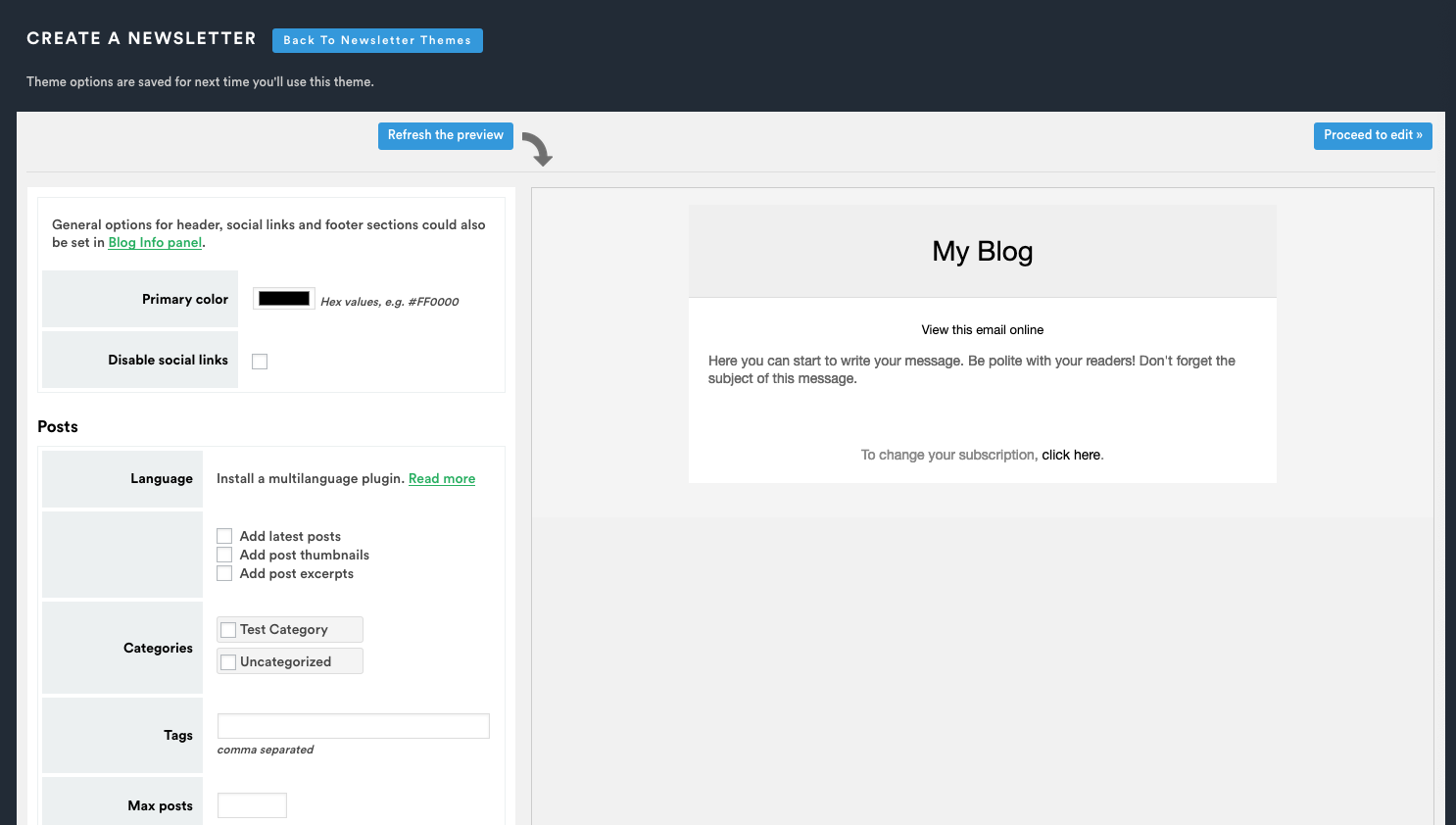This screenshot has width=1456, height=825.
Task: Select the Test Category checkbox
Action: click(228, 630)
